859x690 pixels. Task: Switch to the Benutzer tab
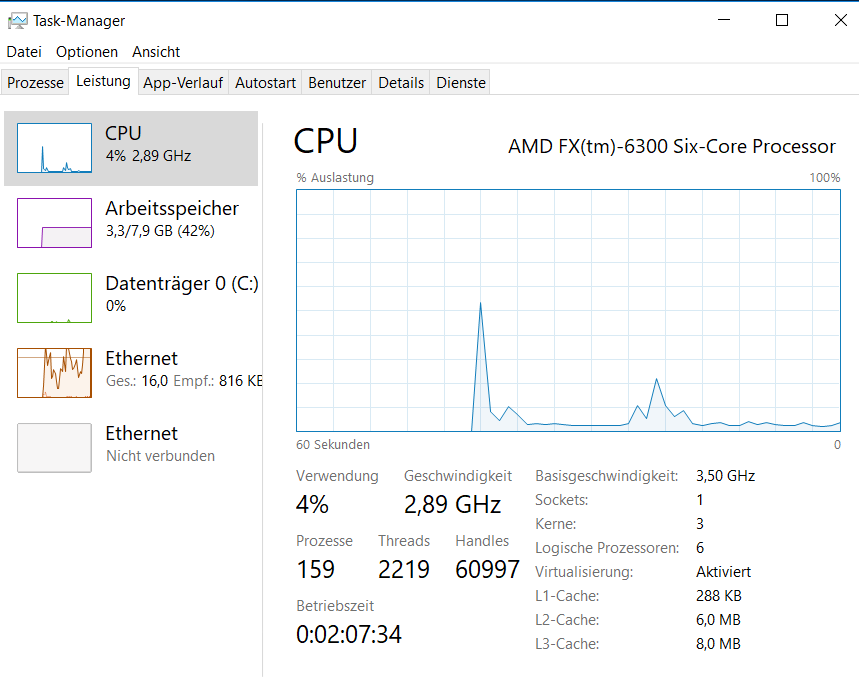coord(337,83)
